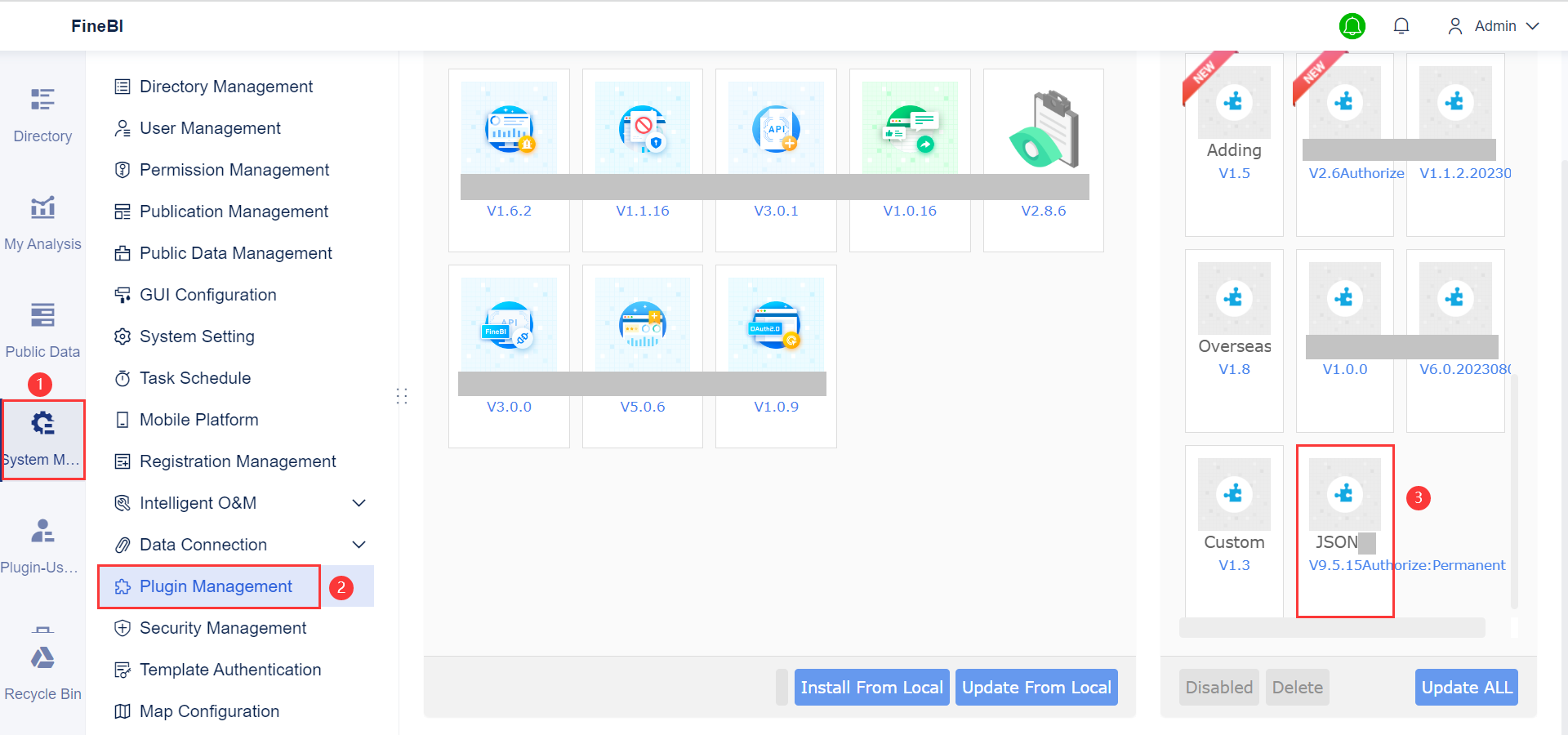Open the Recycle Bin sidebar icon
This screenshot has width=1568, height=735.
tap(42, 658)
